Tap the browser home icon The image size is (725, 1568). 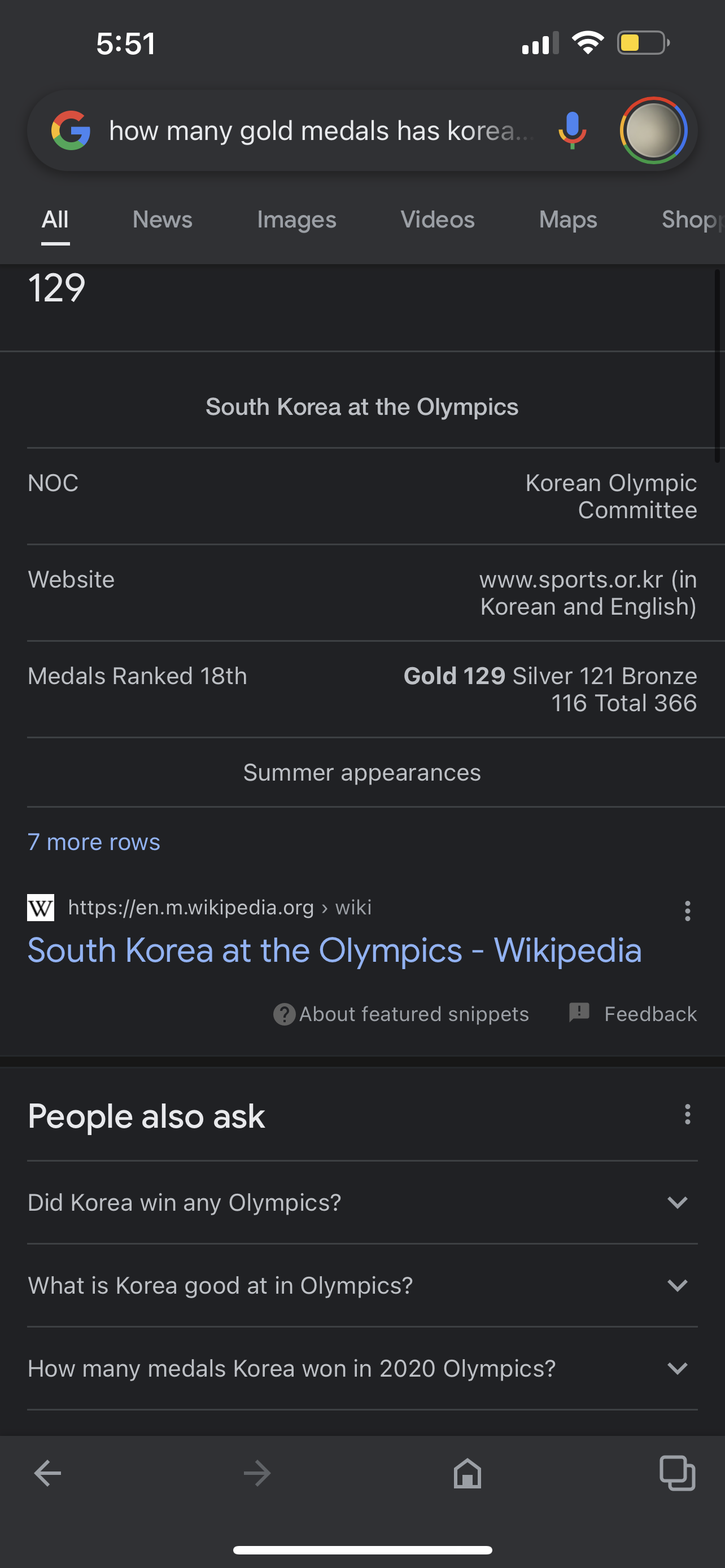468,1473
